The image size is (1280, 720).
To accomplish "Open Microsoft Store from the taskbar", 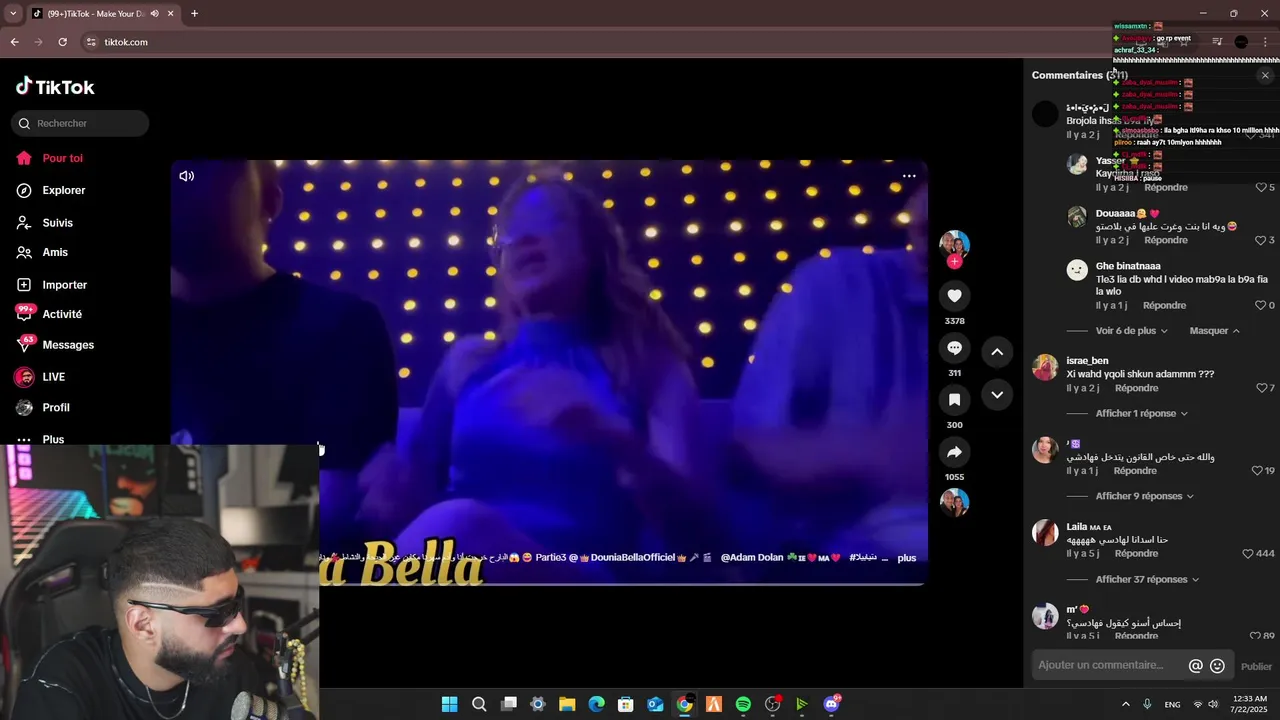I will coord(625,704).
